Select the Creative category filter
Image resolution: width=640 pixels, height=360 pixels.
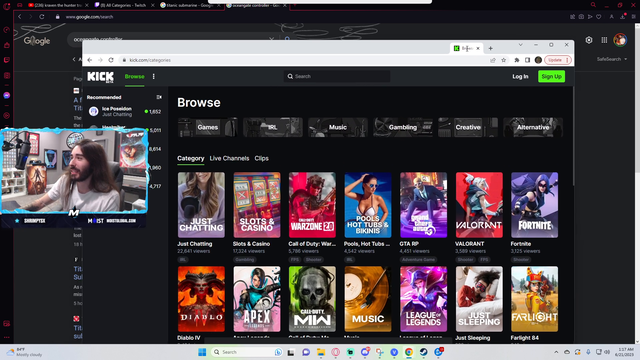point(468,127)
